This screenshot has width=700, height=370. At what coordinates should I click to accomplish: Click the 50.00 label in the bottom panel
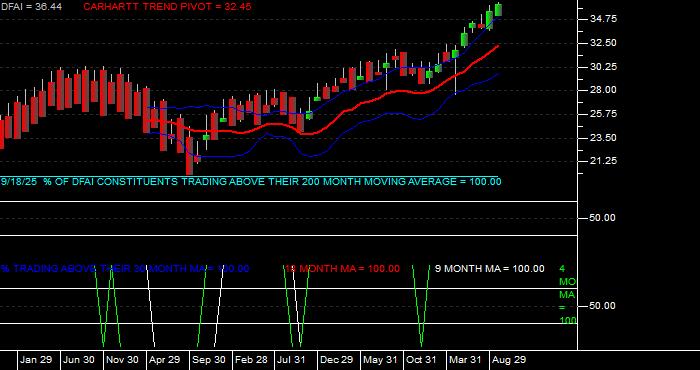point(603,306)
